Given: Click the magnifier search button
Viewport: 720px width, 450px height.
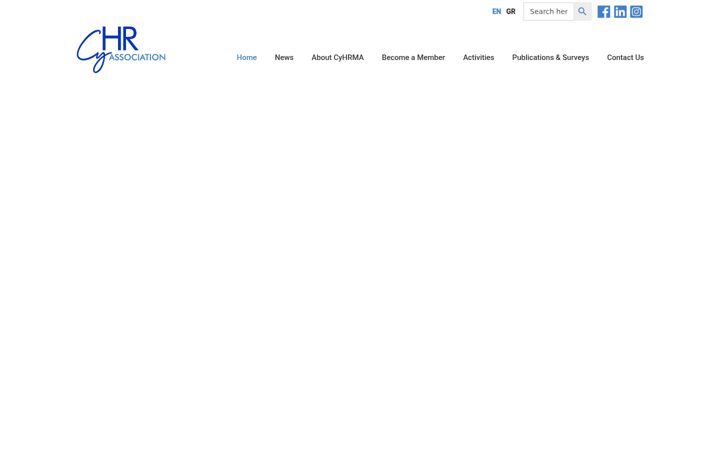Looking at the screenshot, I should [582, 11].
